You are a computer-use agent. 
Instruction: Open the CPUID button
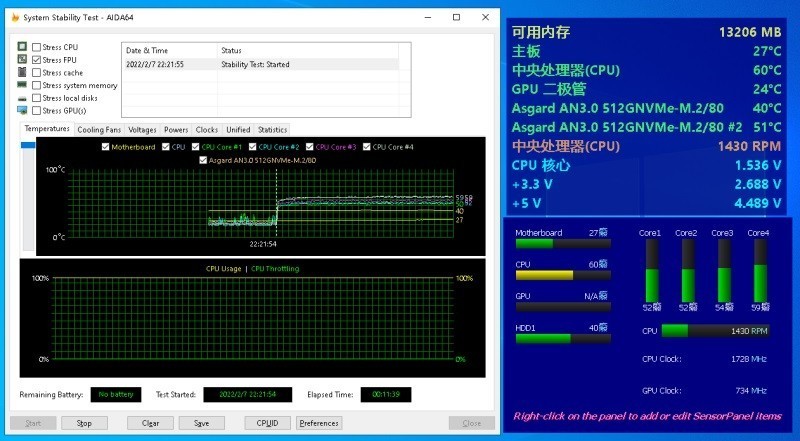(x=267, y=423)
